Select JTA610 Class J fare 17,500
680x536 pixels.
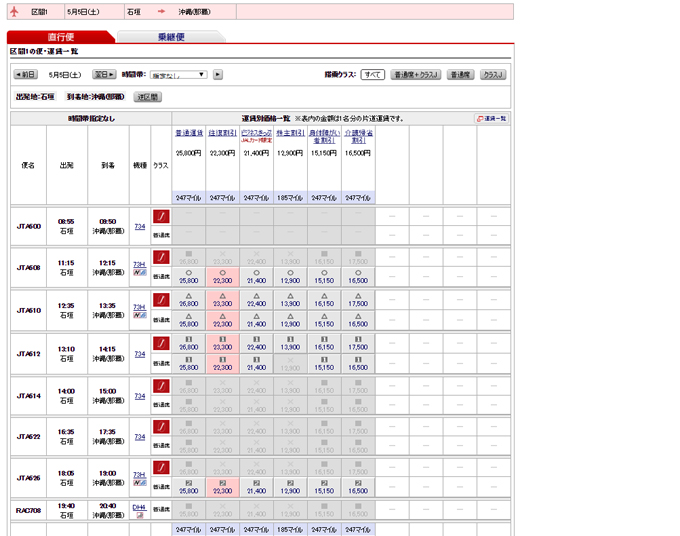pos(358,300)
